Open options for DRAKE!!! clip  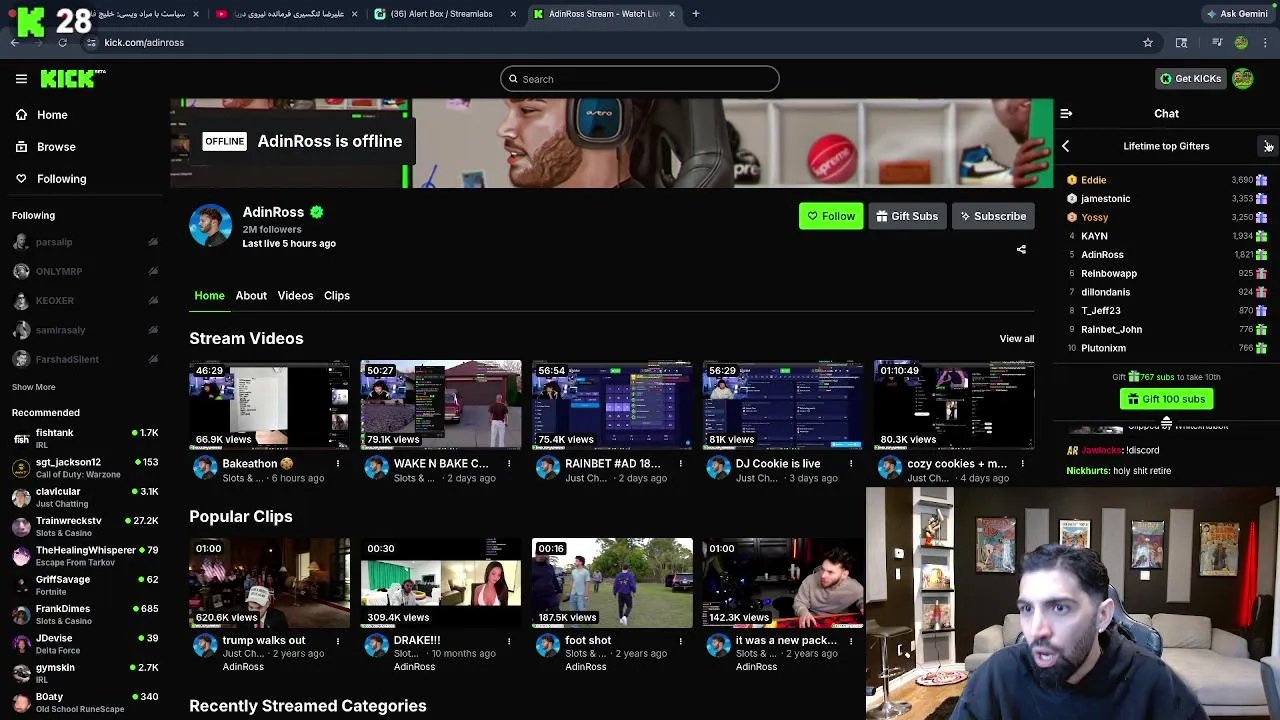click(x=509, y=641)
